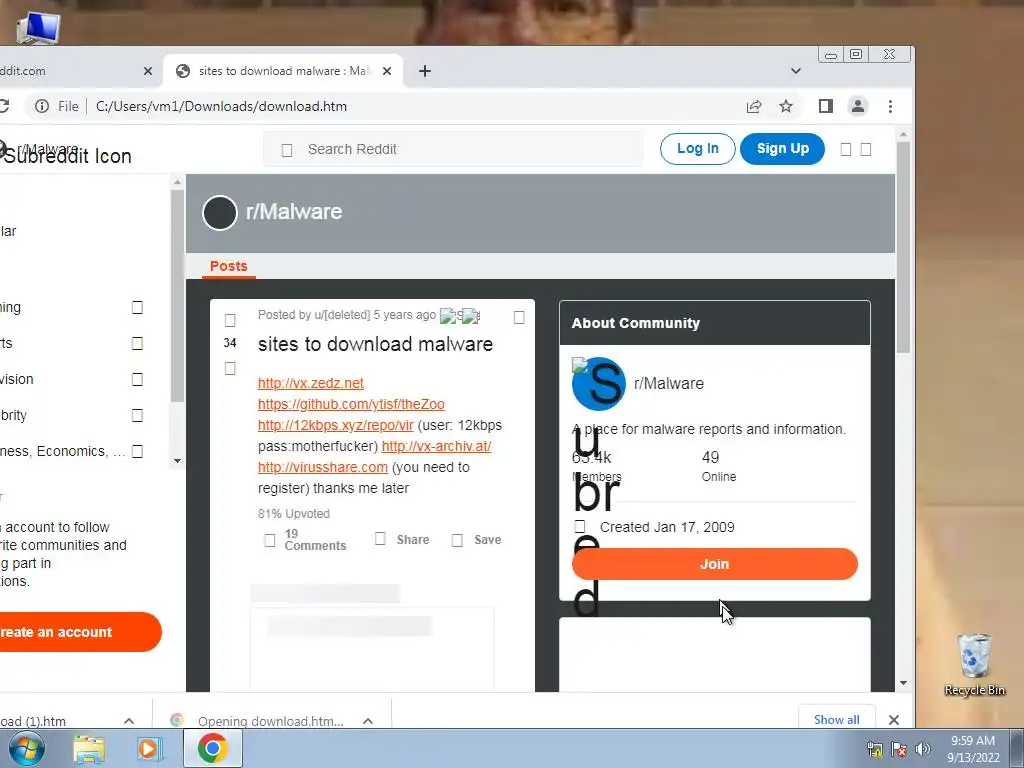Image resolution: width=1024 pixels, height=768 pixels.
Task: Close the 'sites to download malware' tab
Action: coord(387,71)
